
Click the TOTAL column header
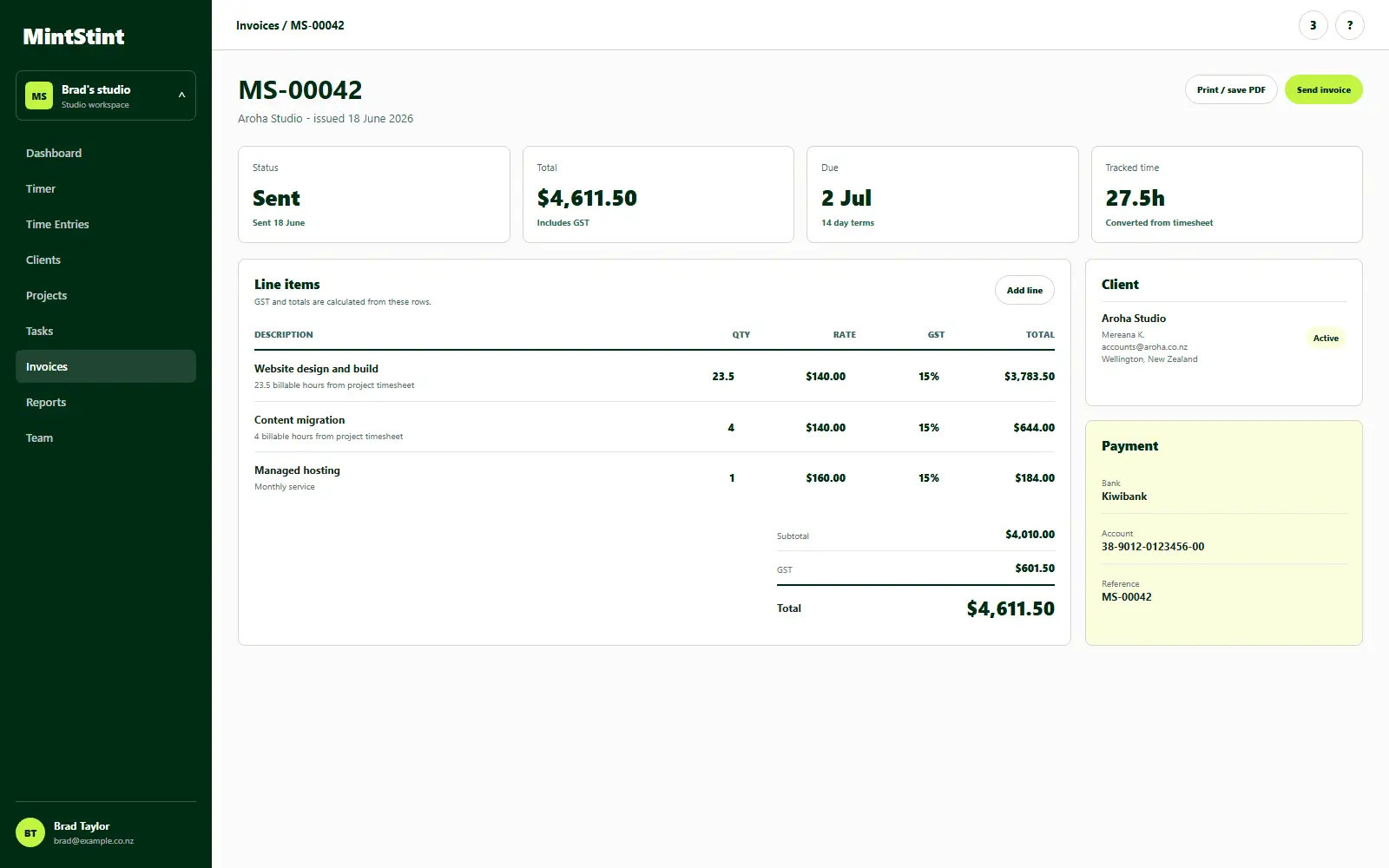coord(1040,334)
